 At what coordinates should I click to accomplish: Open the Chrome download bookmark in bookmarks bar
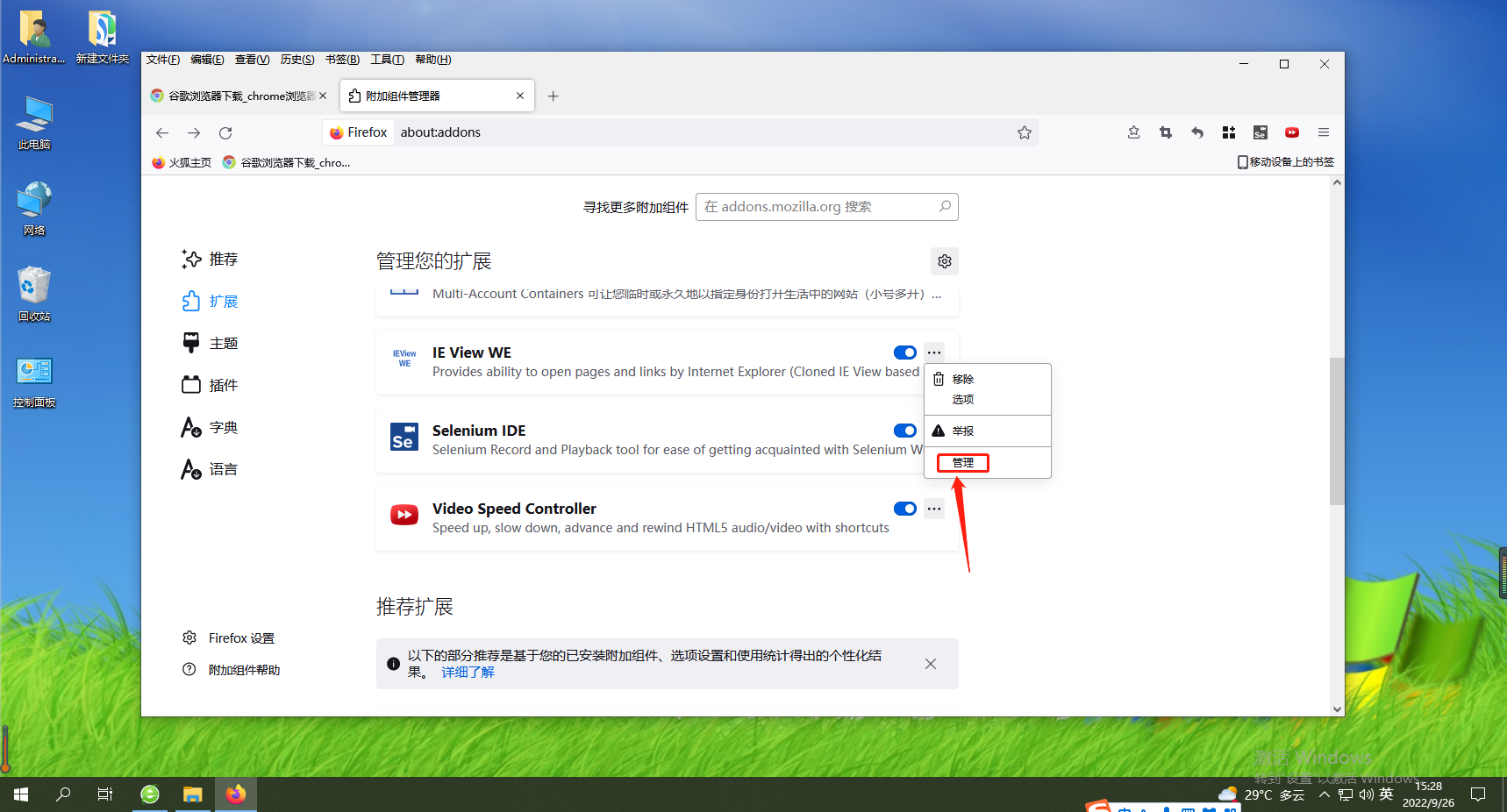tap(287, 162)
